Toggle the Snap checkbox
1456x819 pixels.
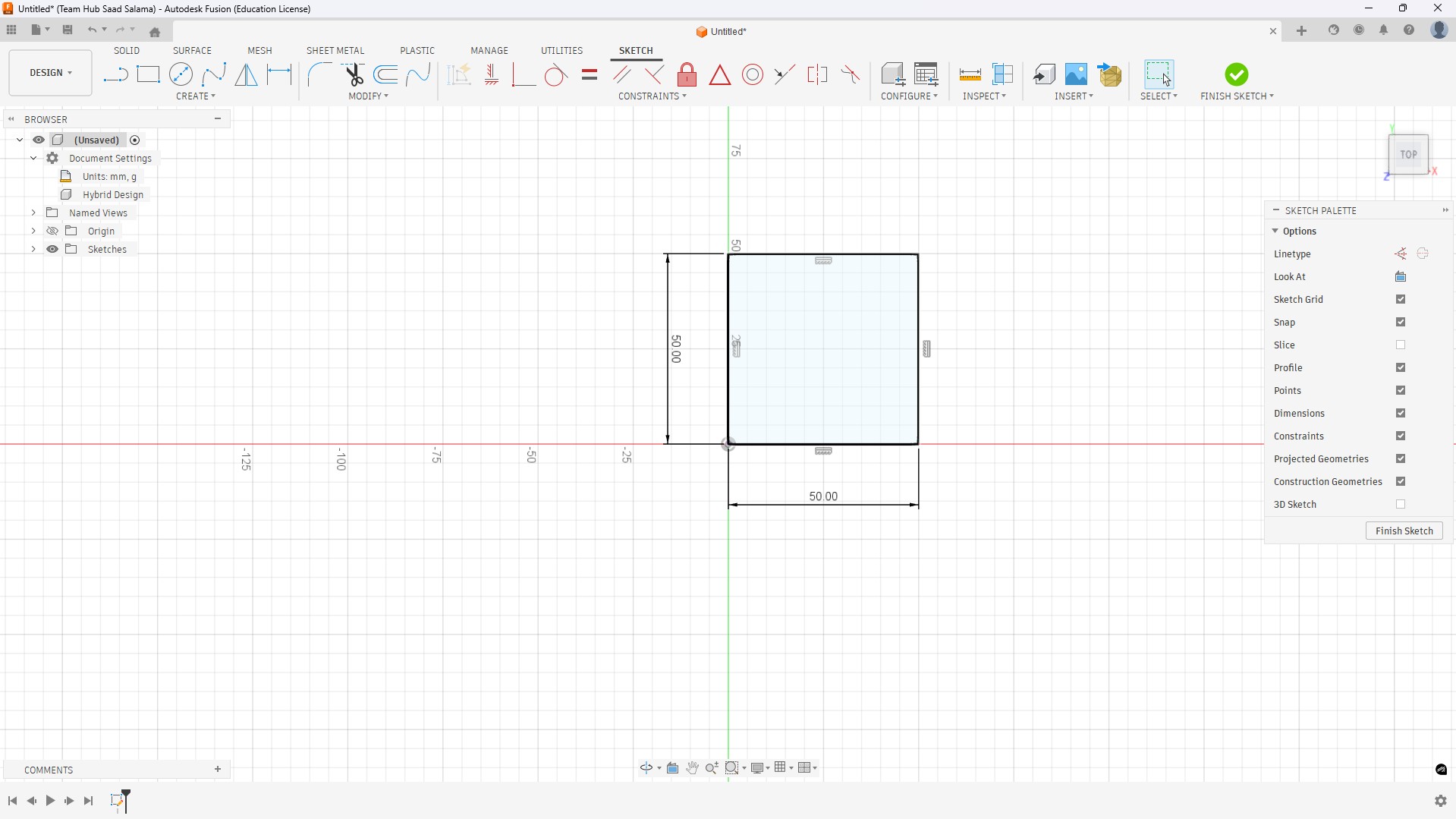[1401, 323]
